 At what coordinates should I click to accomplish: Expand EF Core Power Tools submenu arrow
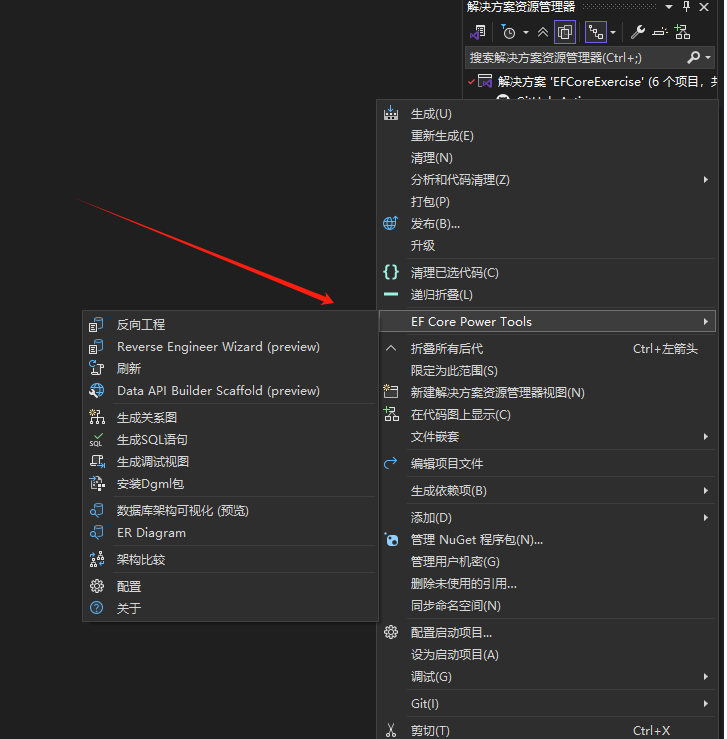(x=705, y=321)
